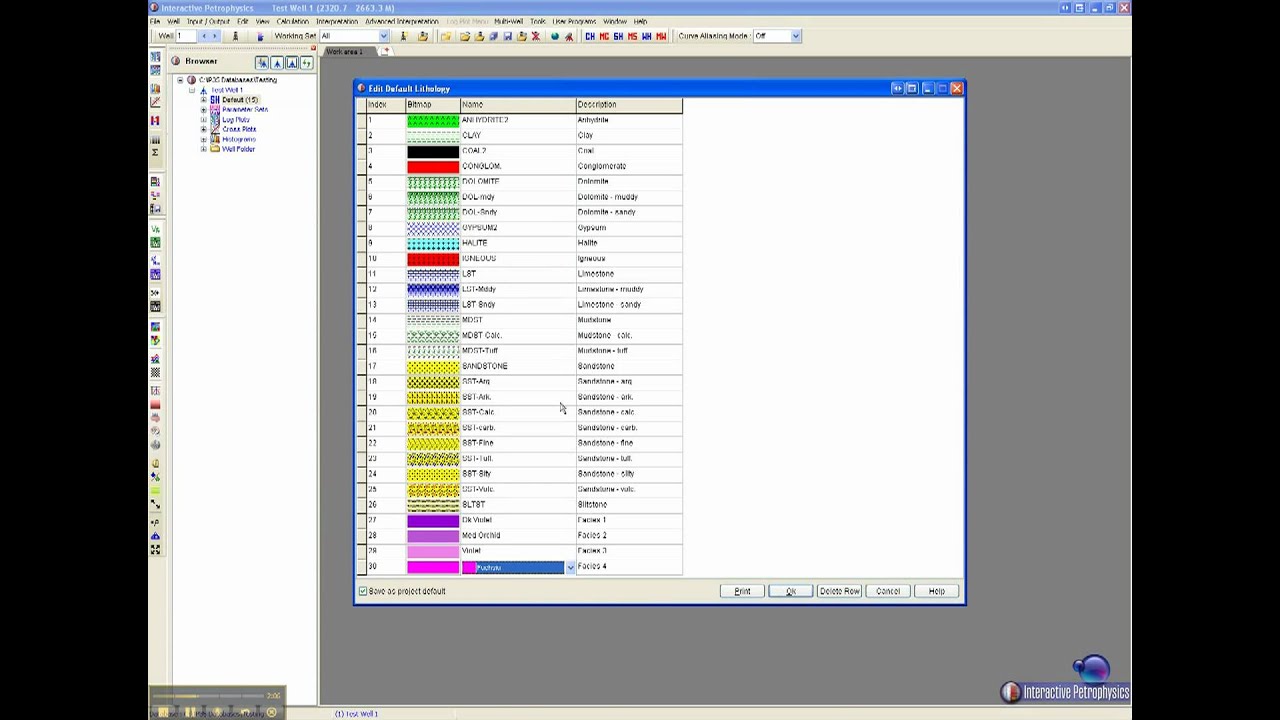
Task: Click the Sigma icon in left sidebar
Action: (155, 152)
